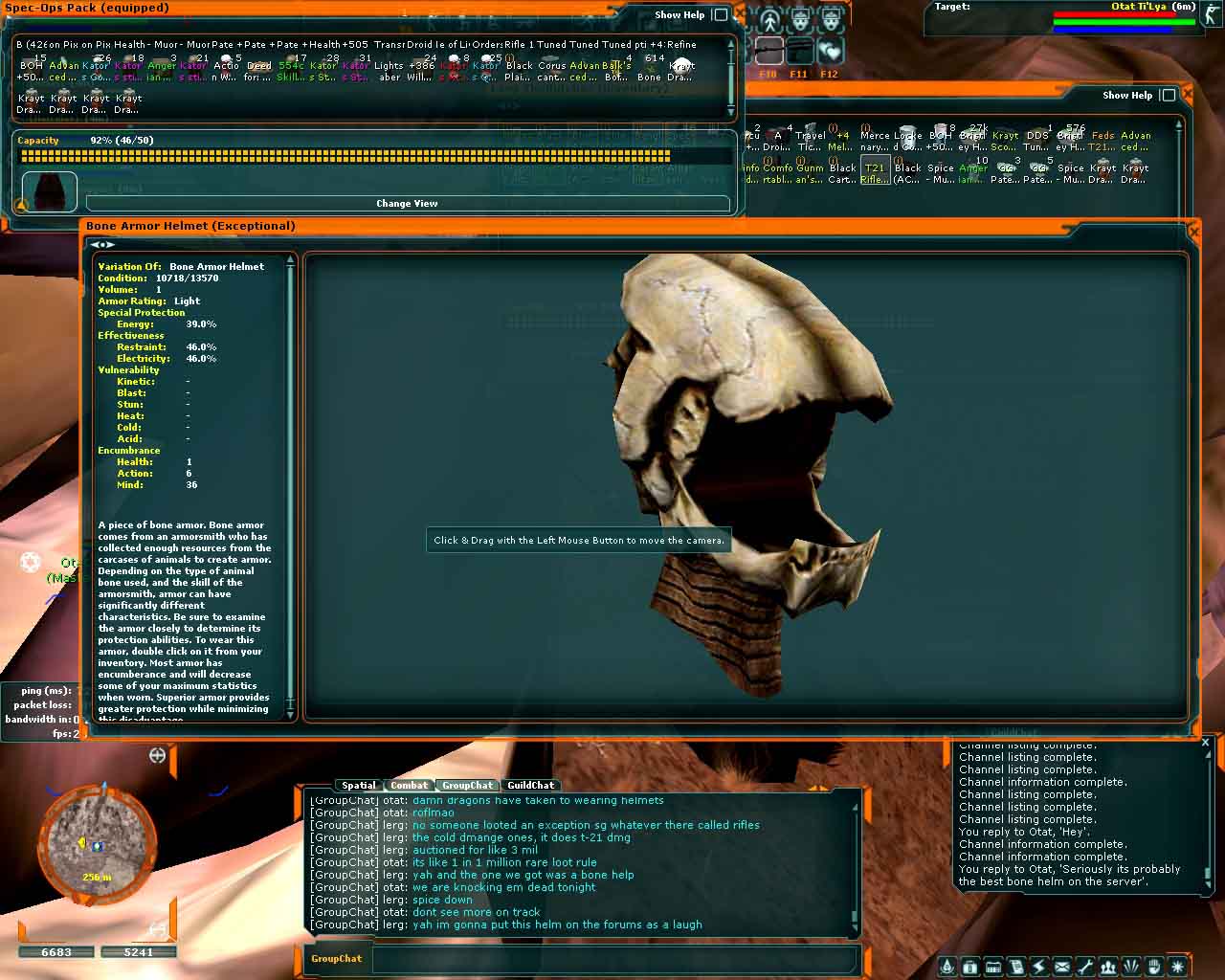
Task: Switch to the Spatial chat tab
Action: tap(359, 785)
